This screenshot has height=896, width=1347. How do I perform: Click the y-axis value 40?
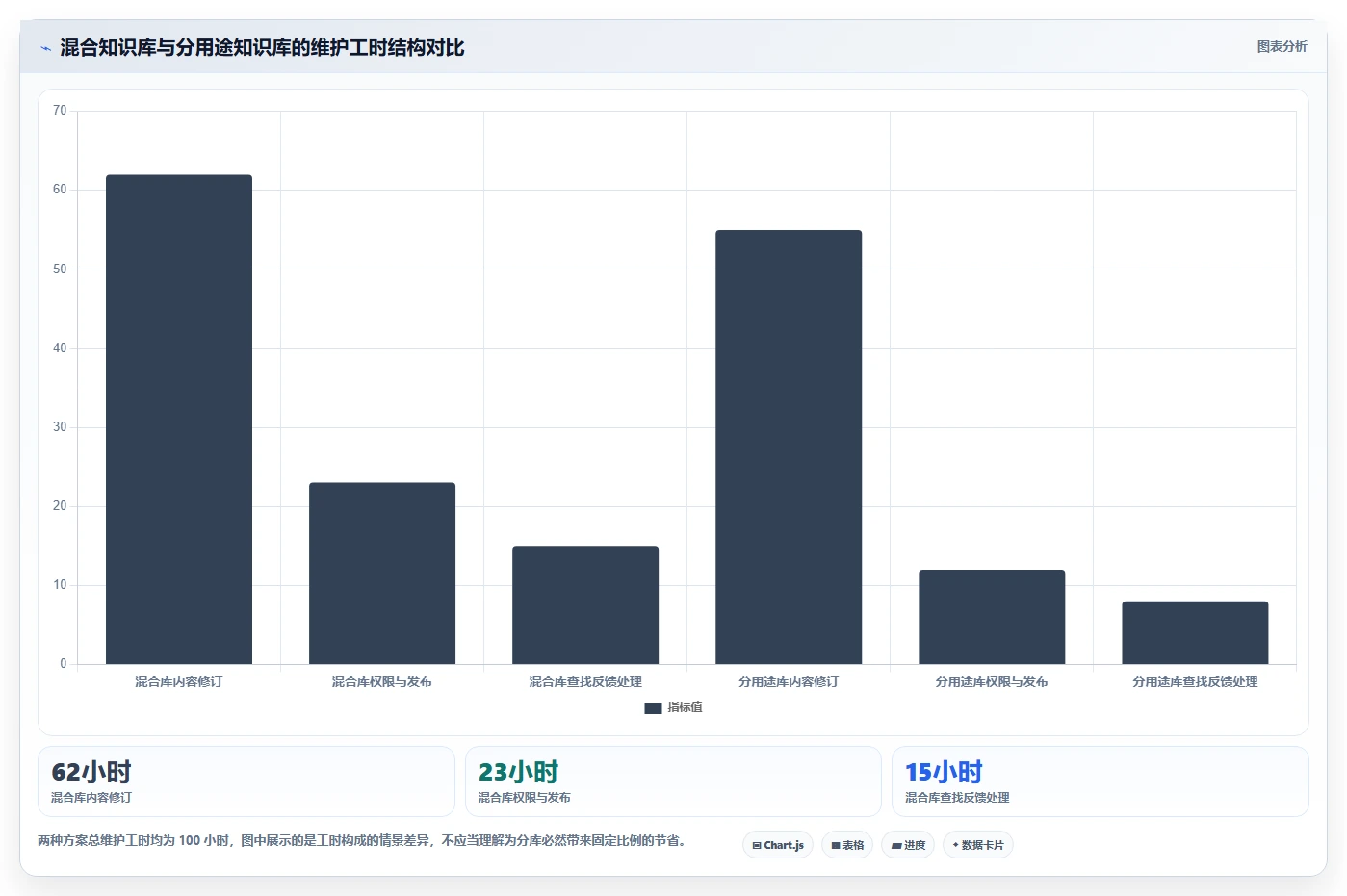(60, 348)
